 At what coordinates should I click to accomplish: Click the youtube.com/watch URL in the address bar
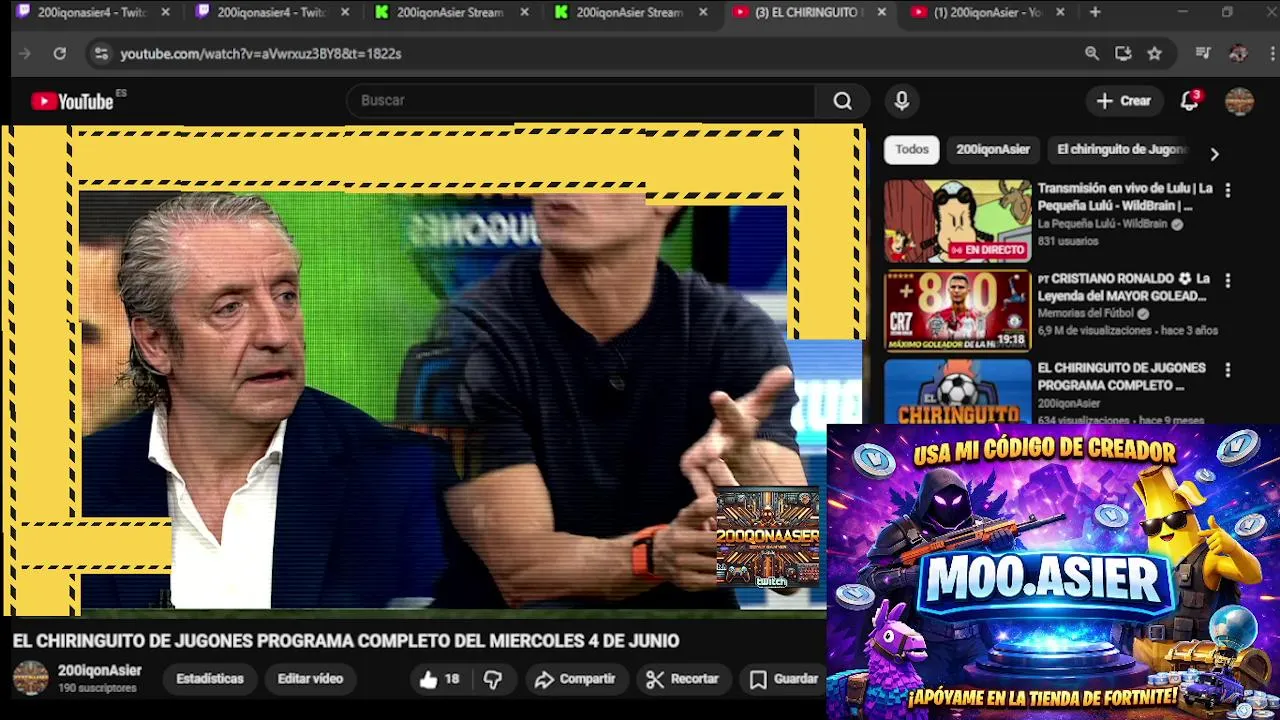(x=261, y=53)
